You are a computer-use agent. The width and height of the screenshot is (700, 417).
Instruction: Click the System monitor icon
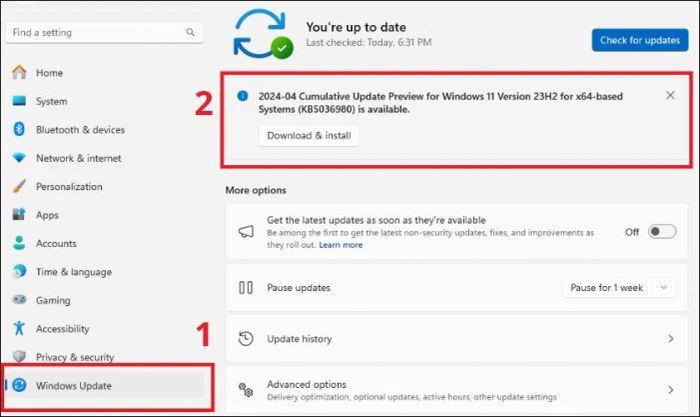[19, 100]
